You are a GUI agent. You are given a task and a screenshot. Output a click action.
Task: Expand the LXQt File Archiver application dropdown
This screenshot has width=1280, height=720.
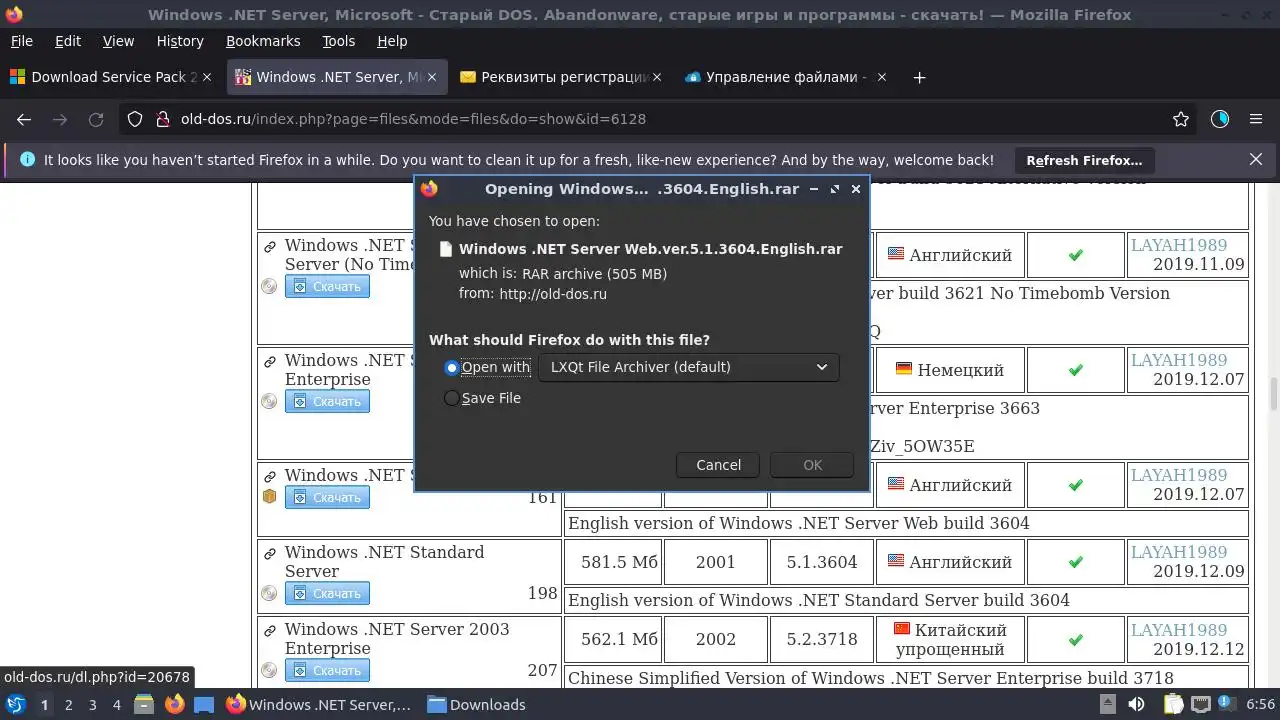pos(689,367)
